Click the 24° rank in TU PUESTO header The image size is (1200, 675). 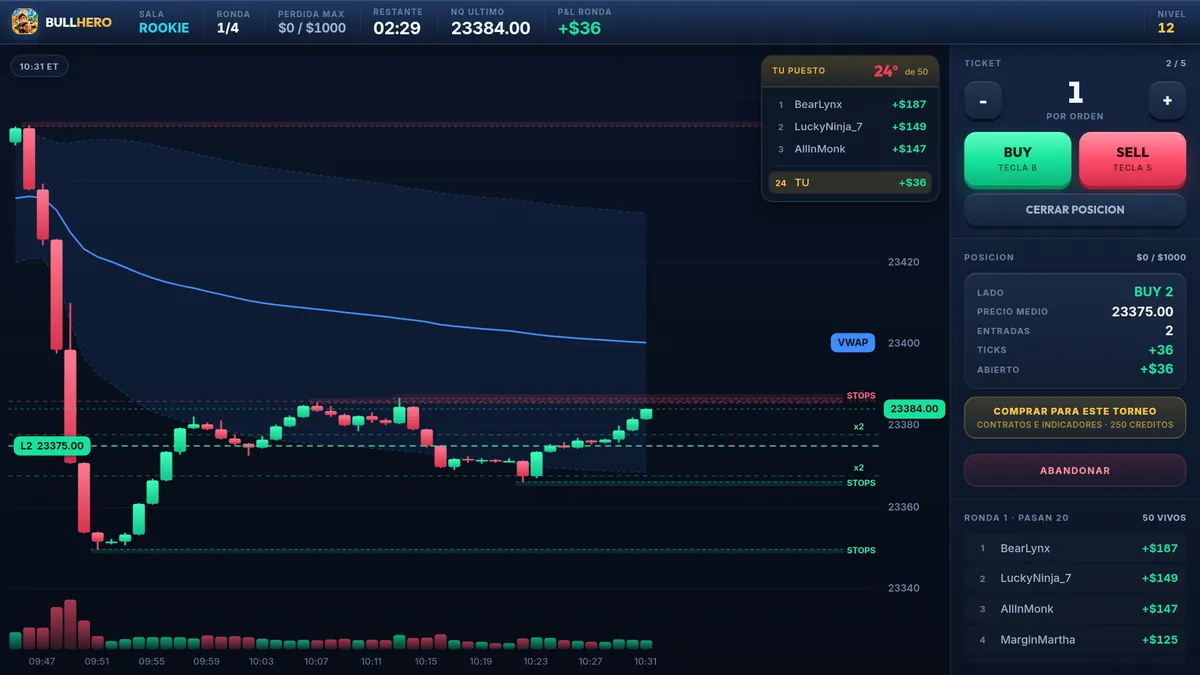[886, 71]
